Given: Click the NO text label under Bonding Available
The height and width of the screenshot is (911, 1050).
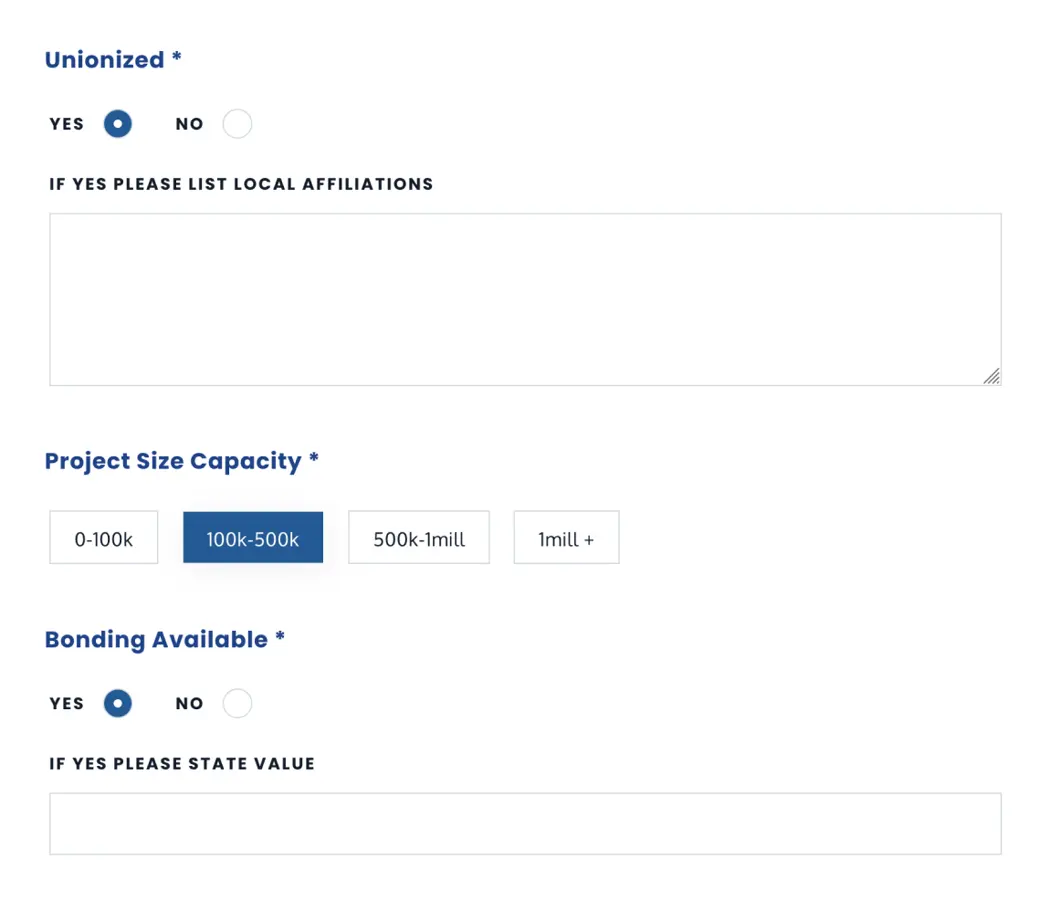Looking at the screenshot, I should 189,703.
